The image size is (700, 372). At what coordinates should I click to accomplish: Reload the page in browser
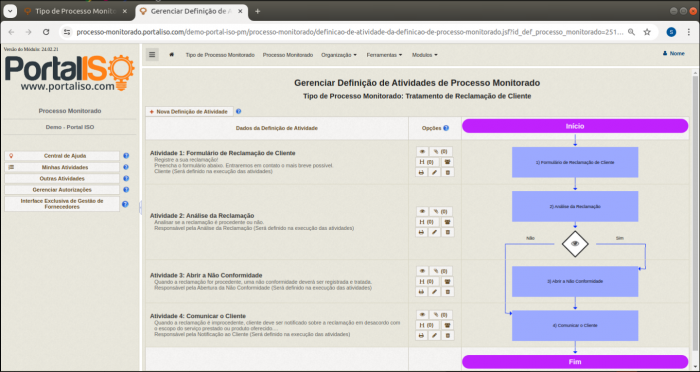(46, 32)
